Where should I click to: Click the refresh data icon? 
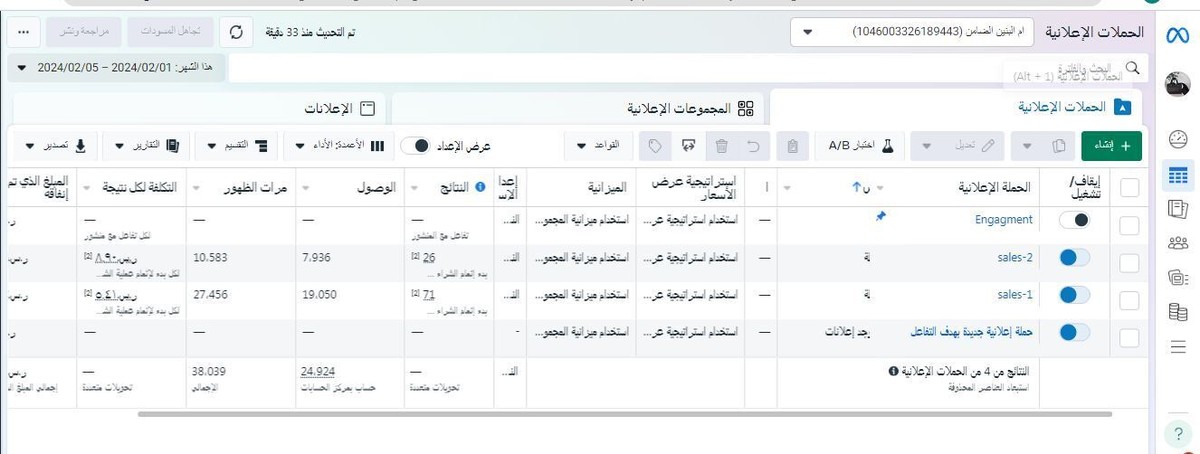[x=236, y=33]
